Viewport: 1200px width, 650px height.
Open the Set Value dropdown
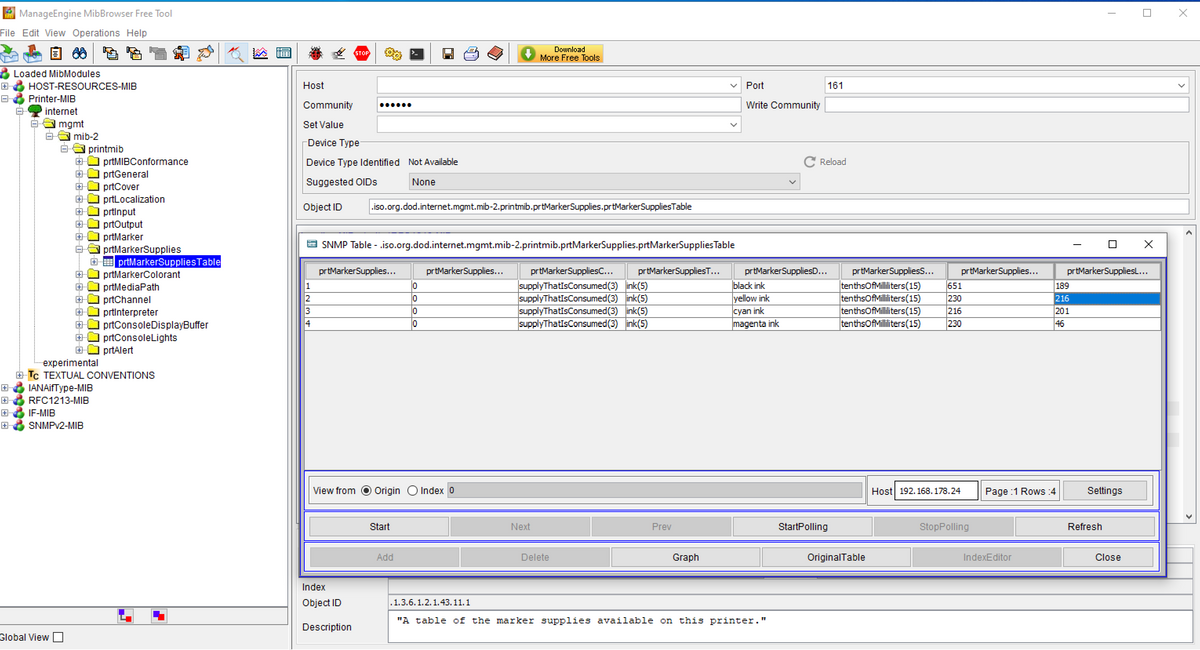coord(734,125)
